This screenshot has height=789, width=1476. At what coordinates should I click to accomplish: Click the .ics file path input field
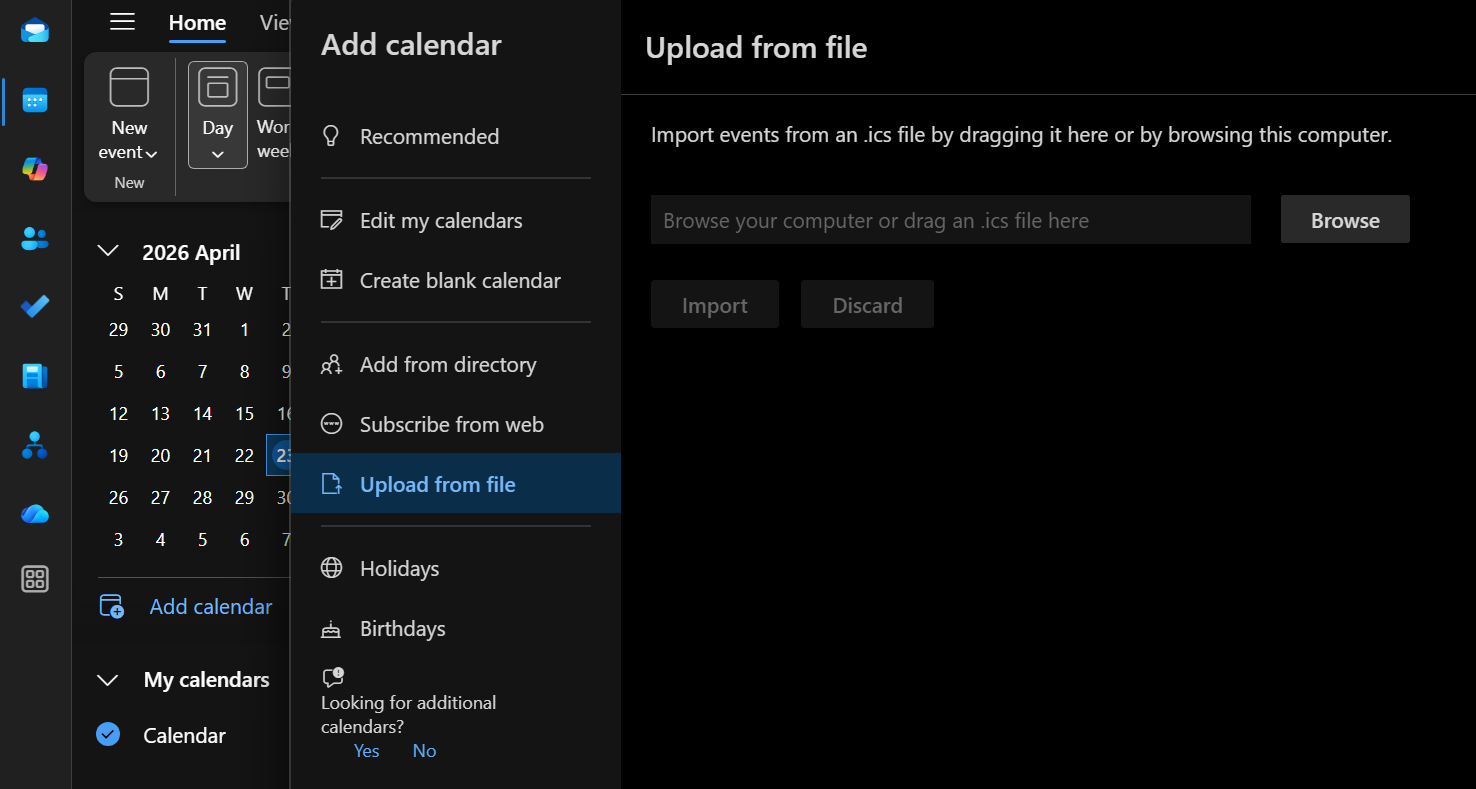click(x=951, y=219)
